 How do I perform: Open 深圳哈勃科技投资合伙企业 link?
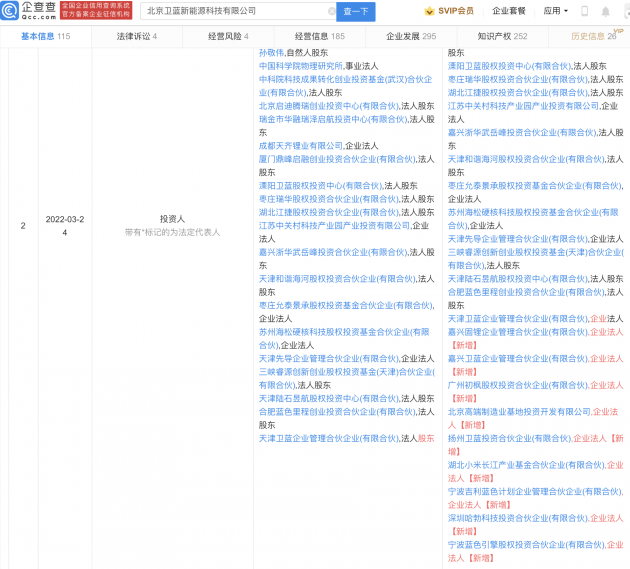pyautogui.click(x=518, y=518)
